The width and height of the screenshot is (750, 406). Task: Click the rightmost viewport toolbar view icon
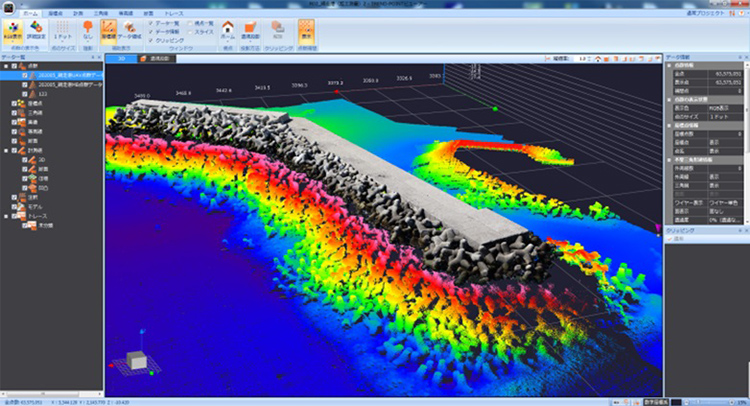coord(658,59)
